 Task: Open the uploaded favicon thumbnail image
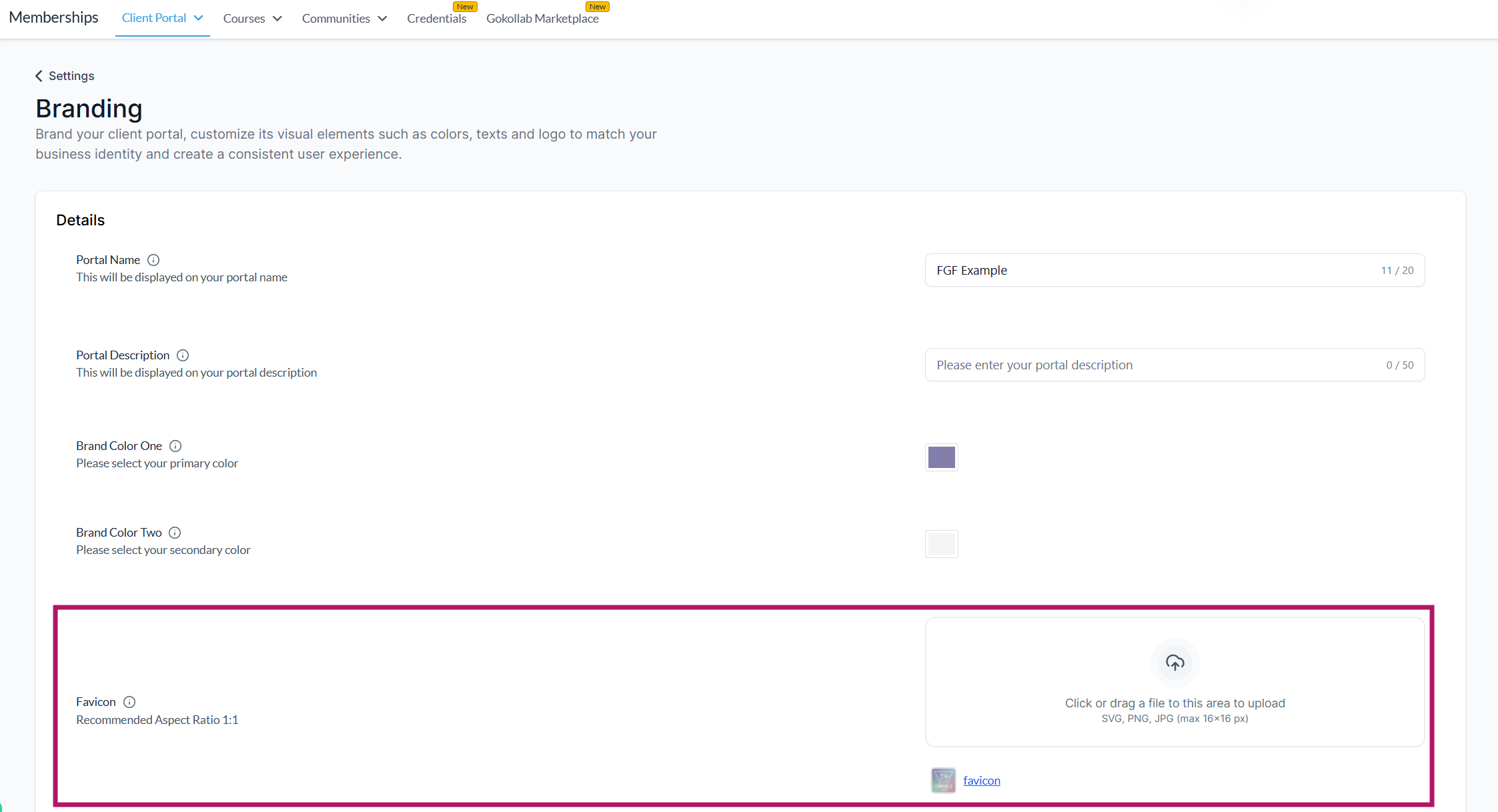(943, 780)
